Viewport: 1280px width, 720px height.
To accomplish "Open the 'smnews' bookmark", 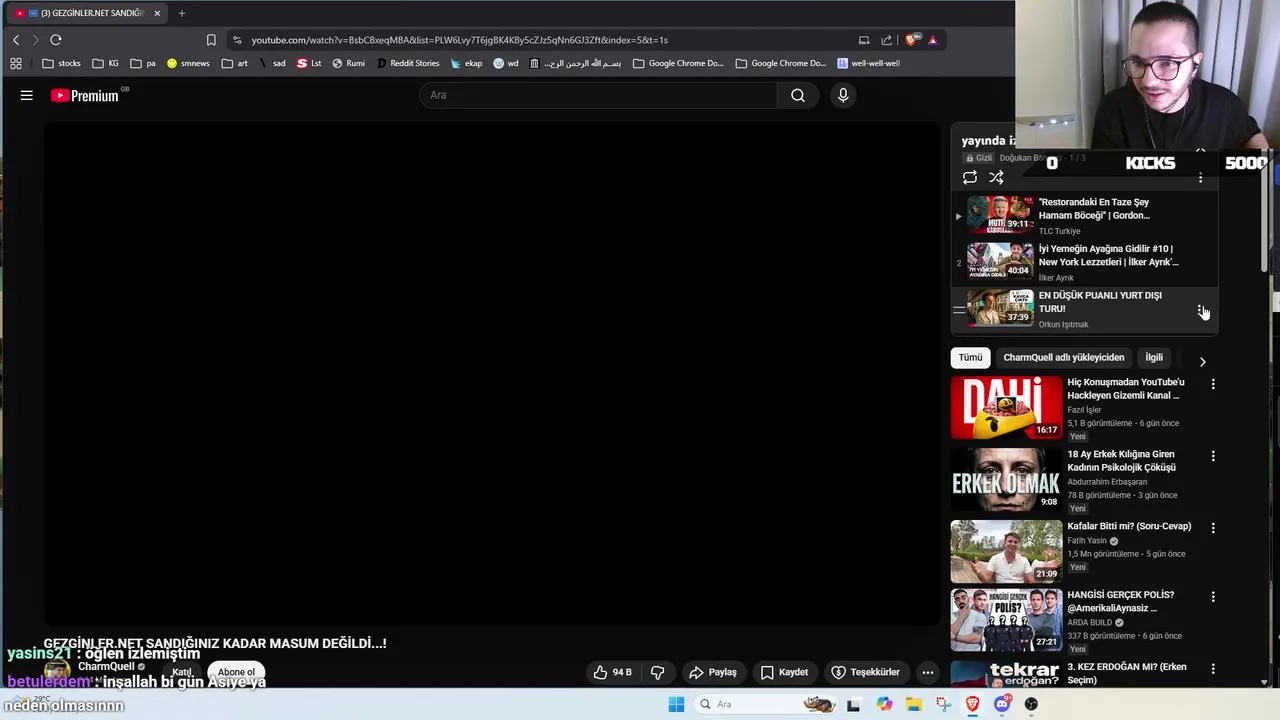I will click(x=188, y=63).
